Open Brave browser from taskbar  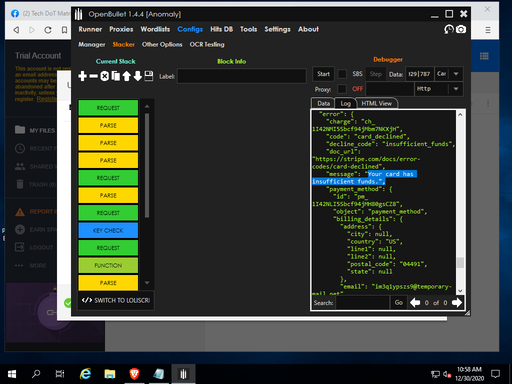pos(134,374)
